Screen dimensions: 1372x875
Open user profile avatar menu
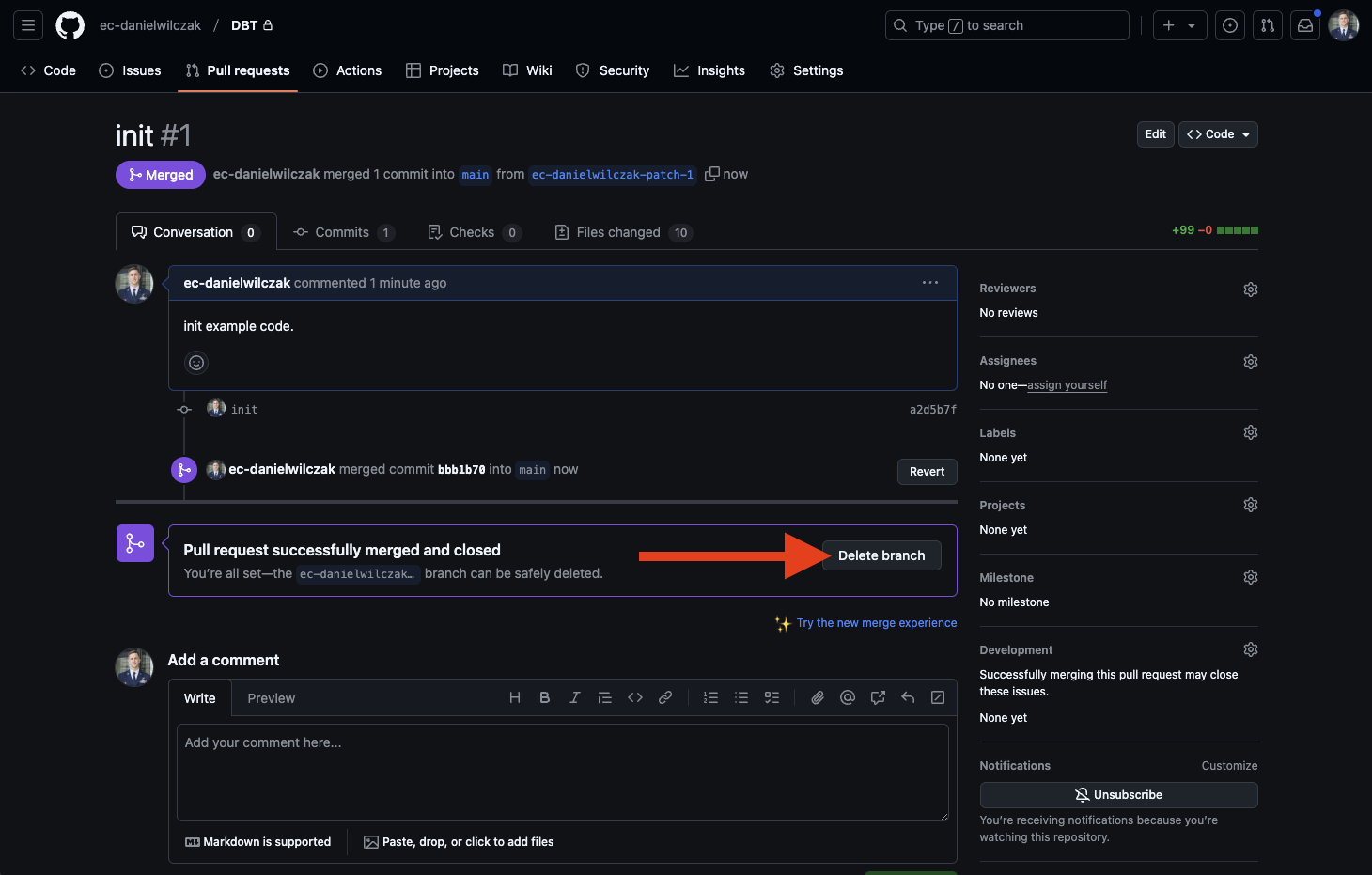pyautogui.click(x=1344, y=25)
